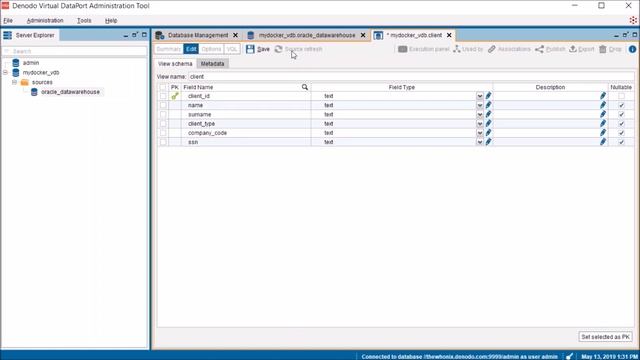
Task: Switch to the Metadata tab
Action: [x=212, y=64]
